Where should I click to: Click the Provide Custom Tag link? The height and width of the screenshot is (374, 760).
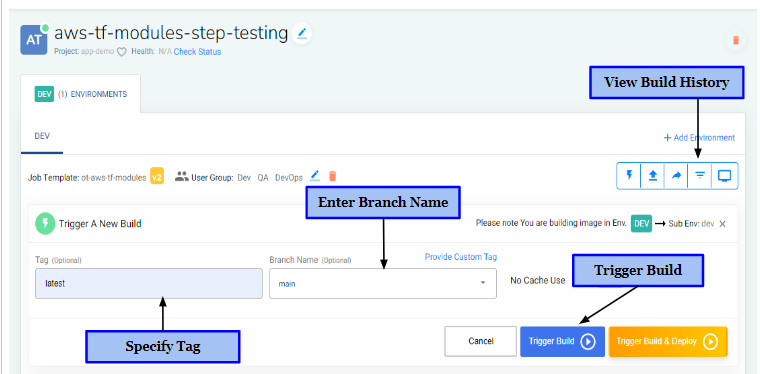461,257
